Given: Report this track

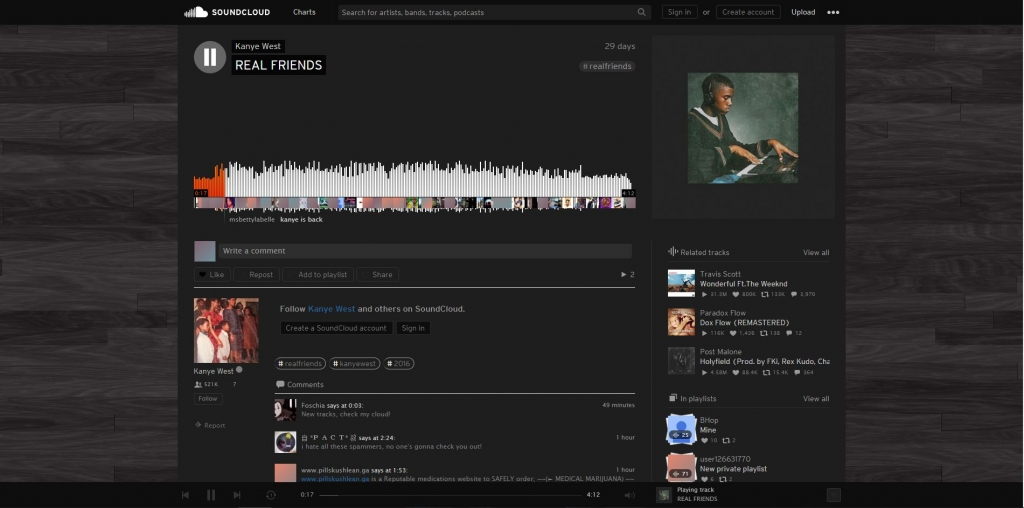Looking at the screenshot, I should [210, 425].
